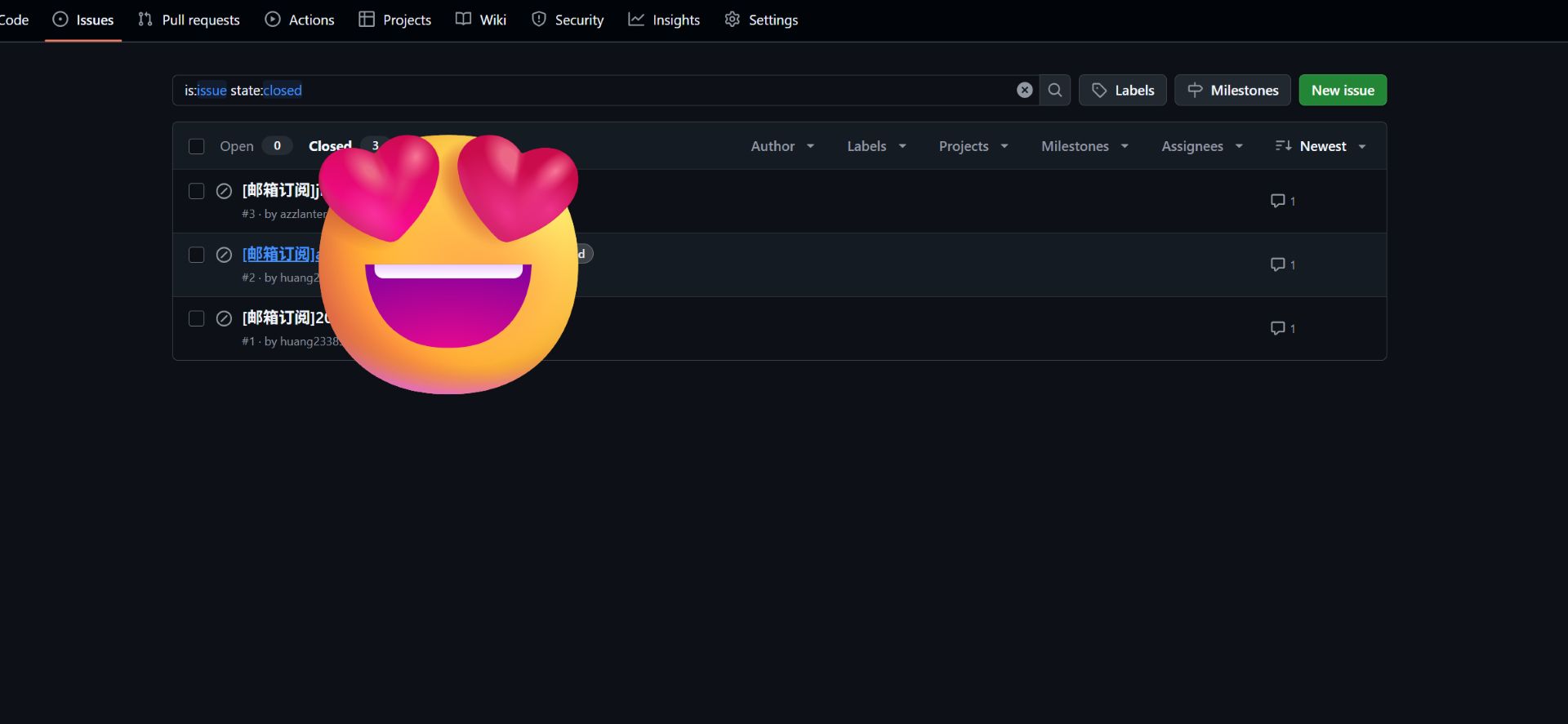1568x724 pixels.
Task: Clear the issue search filter text
Action: click(x=1024, y=91)
